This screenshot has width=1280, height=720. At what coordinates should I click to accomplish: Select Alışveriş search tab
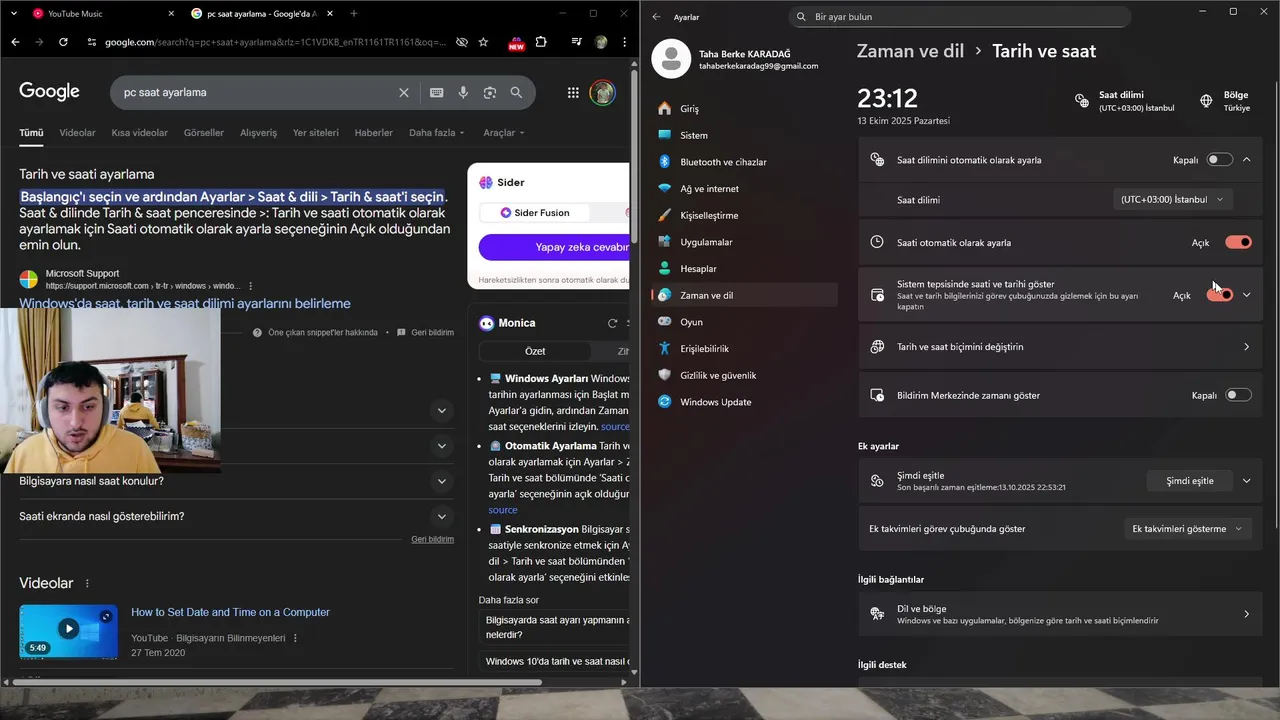pyautogui.click(x=258, y=133)
